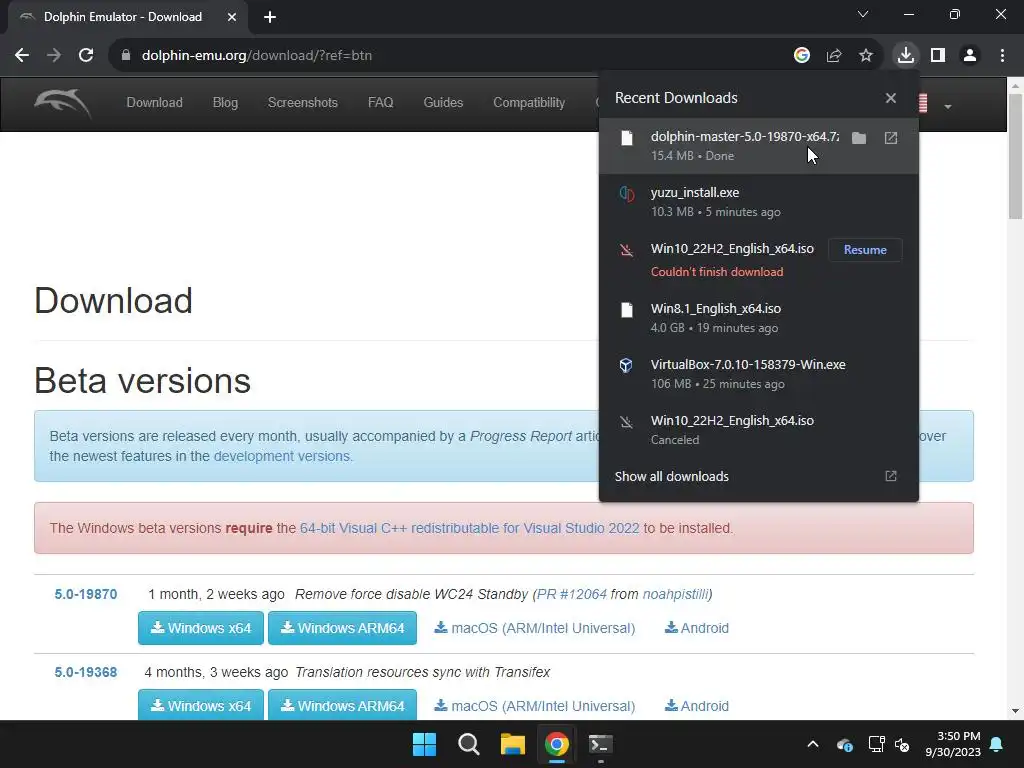Screen dimensions: 1024x768
Task: Open the Terminal taskbar icon
Action: [601, 744]
